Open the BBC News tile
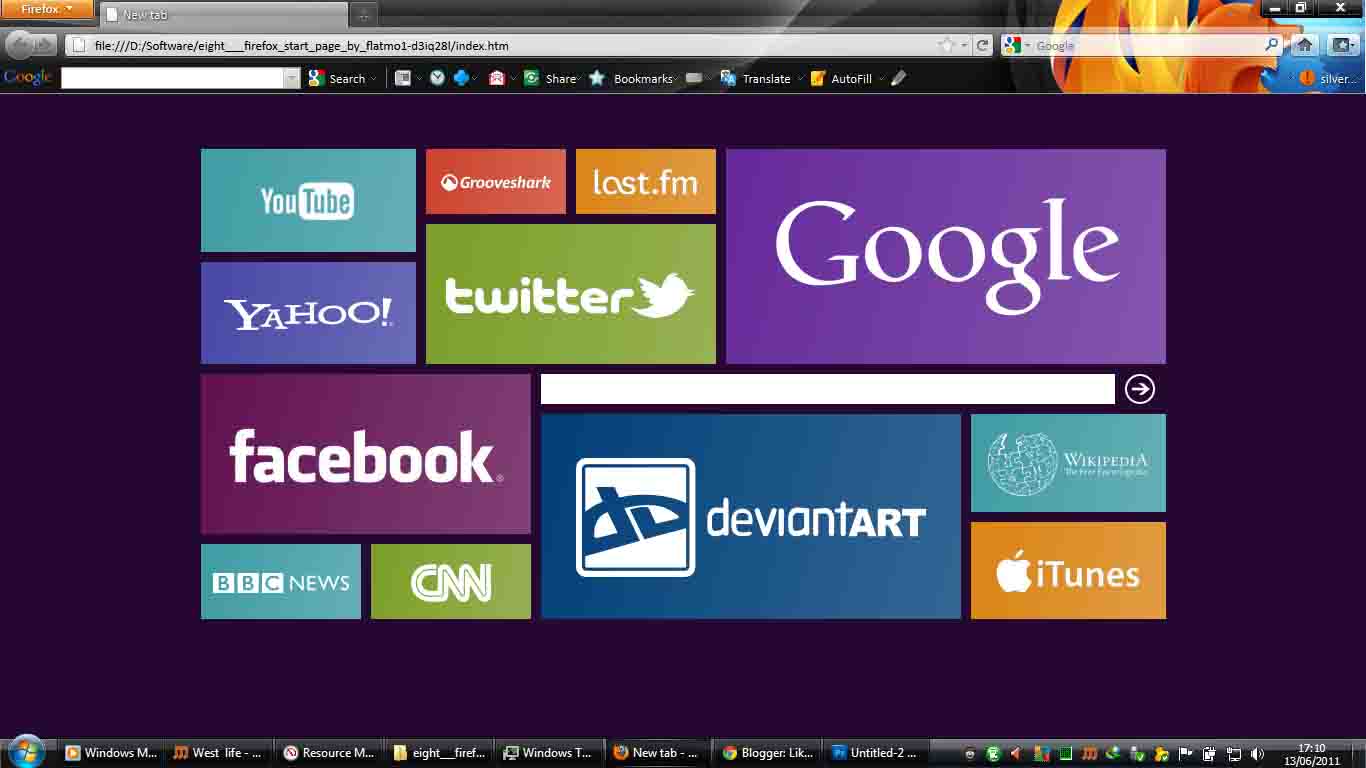Image resolution: width=1366 pixels, height=768 pixels. [281, 581]
